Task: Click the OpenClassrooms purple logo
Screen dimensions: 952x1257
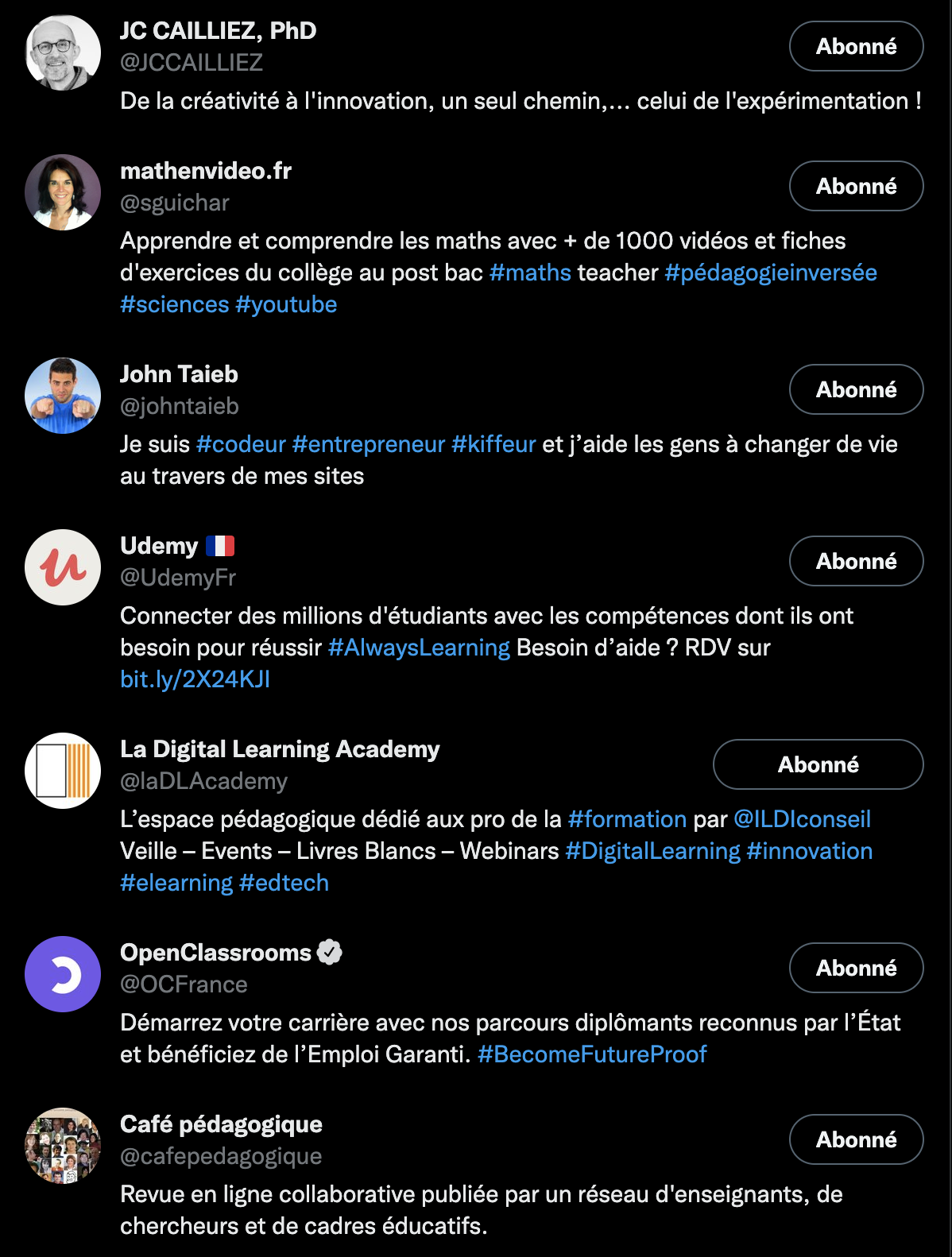Action: tap(63, 974)
